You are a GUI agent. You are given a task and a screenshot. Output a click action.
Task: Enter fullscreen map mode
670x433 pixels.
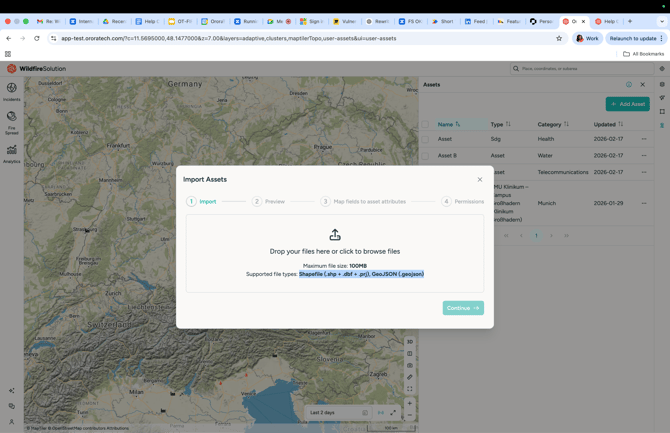coord(410,389)
